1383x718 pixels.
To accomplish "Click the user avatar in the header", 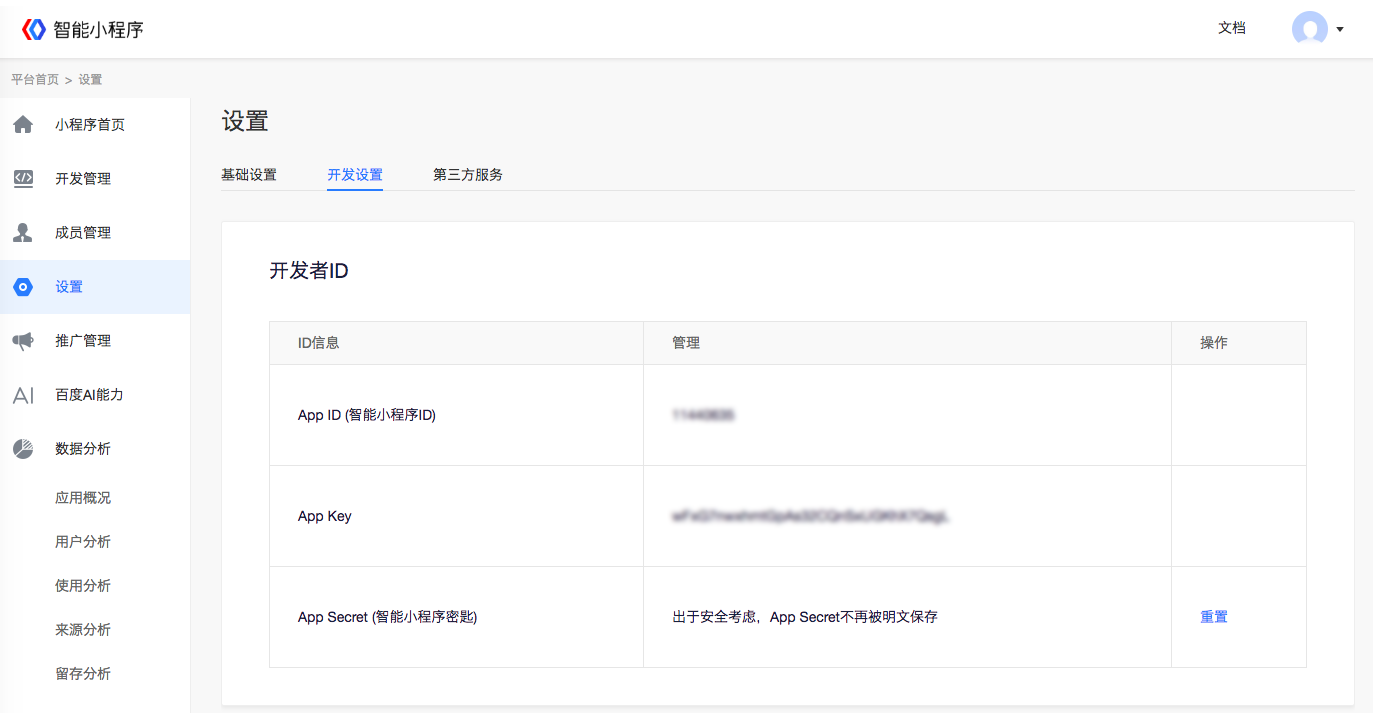I will tap(1309, 29).
